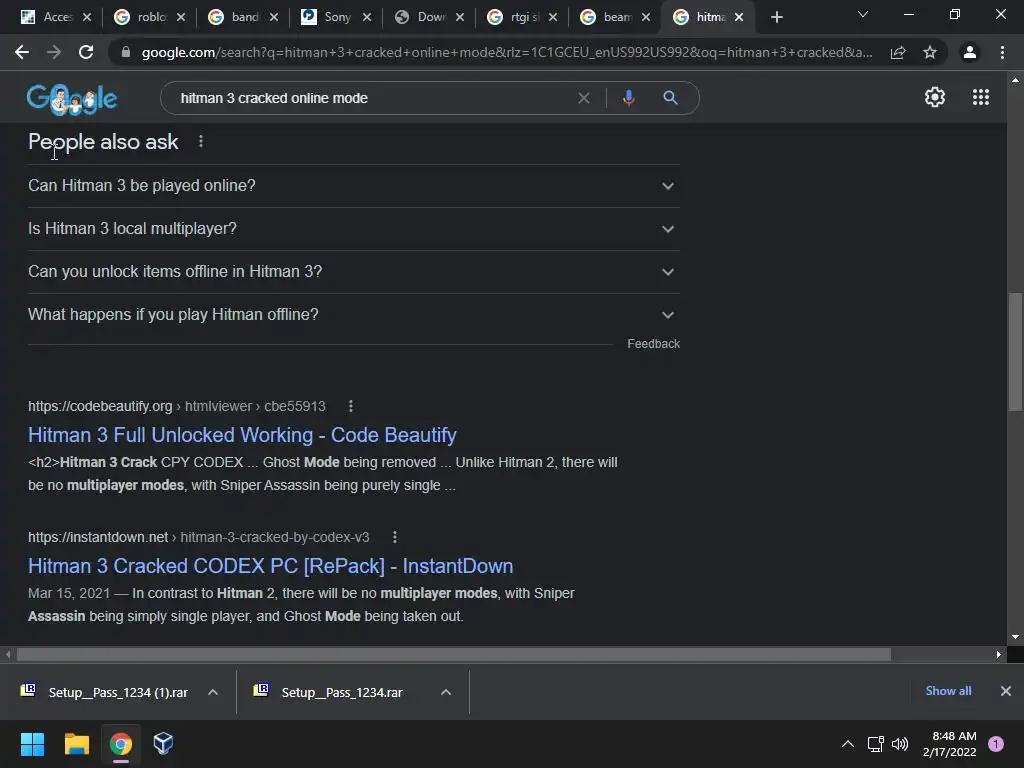Open the Chrome three-dot menu
1024x768 pixels.
[x=1002, y=52]
